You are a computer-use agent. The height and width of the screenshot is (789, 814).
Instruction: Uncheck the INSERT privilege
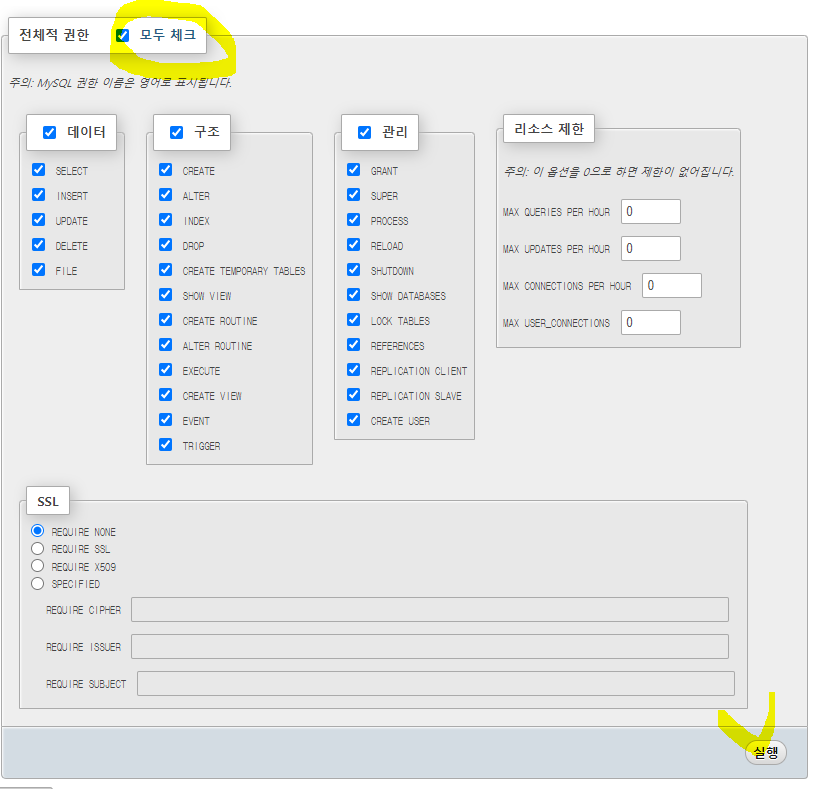38,194
